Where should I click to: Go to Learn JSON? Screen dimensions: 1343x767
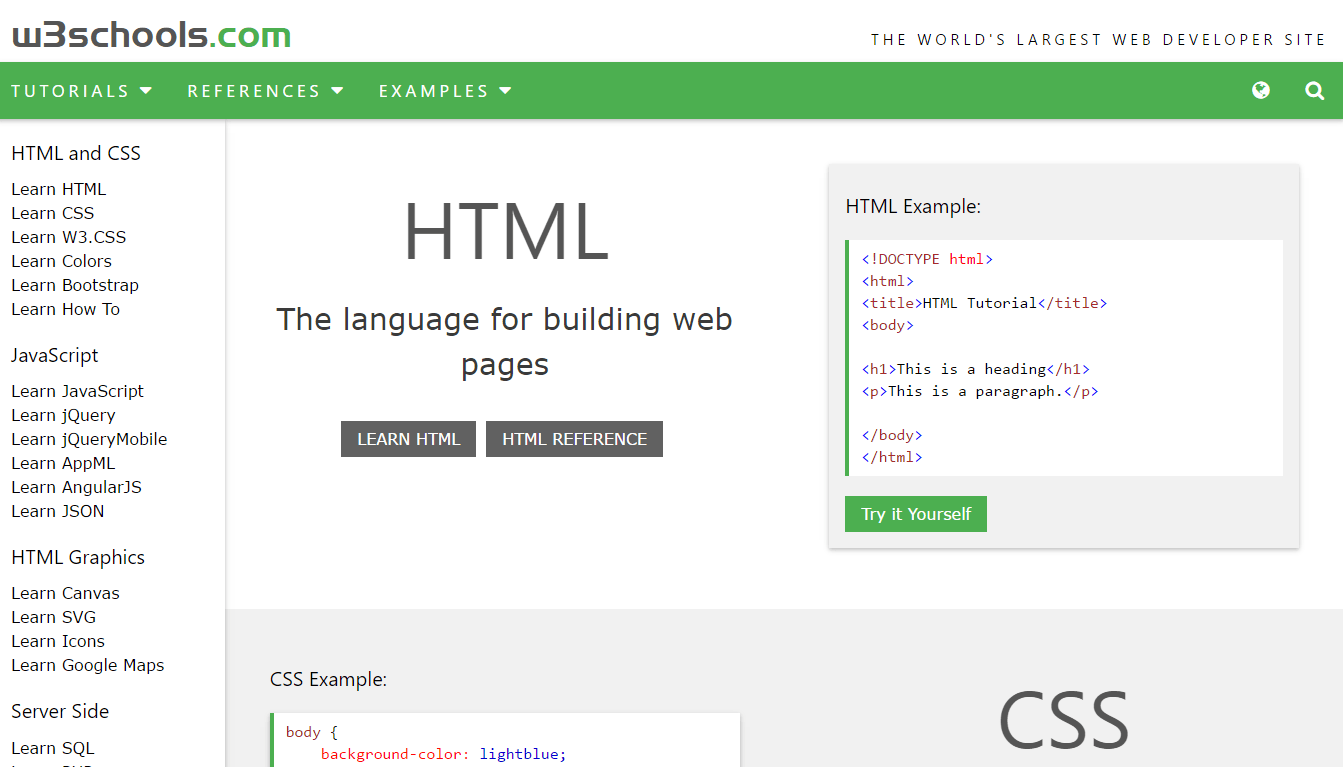click(x=58, y=511)
